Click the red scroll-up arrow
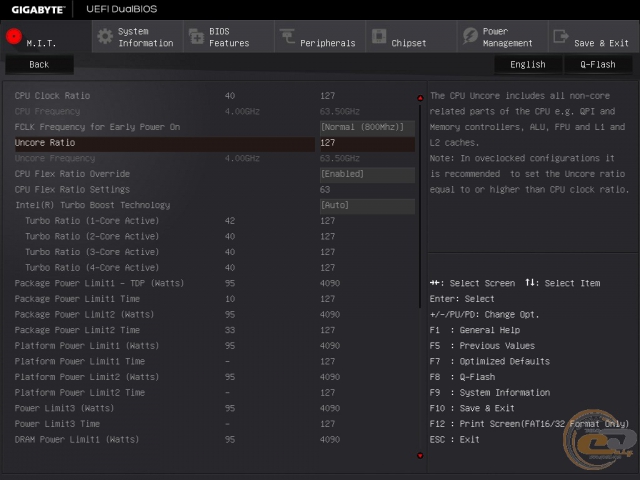Viewport: 640px width, 480px height. coord(420,98)
